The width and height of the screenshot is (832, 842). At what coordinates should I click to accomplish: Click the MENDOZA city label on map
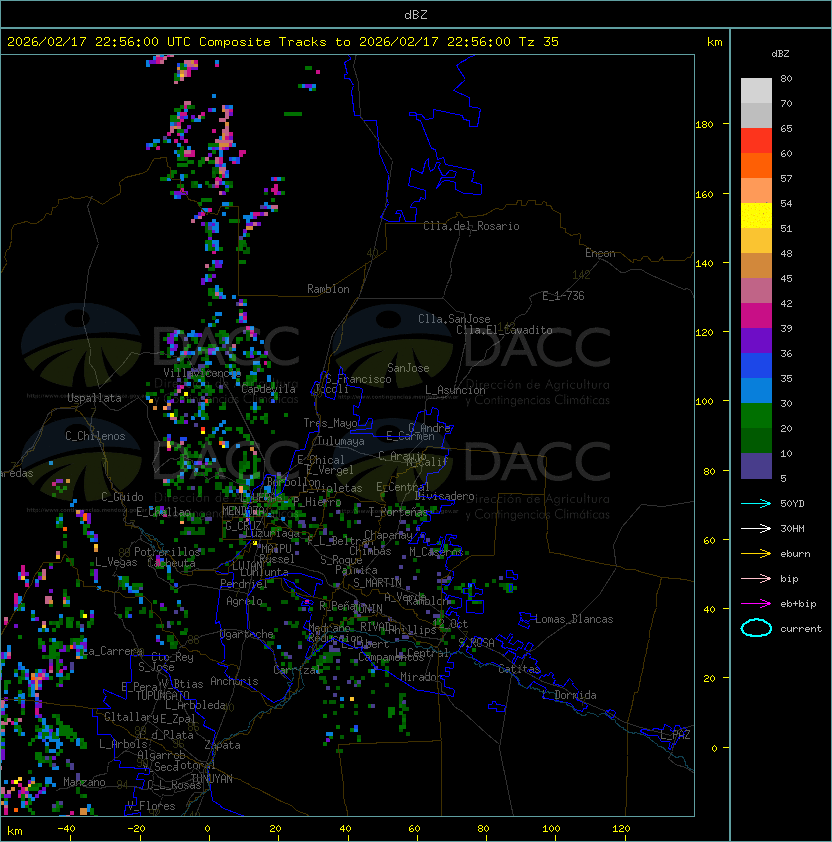[x=244, y=511]
